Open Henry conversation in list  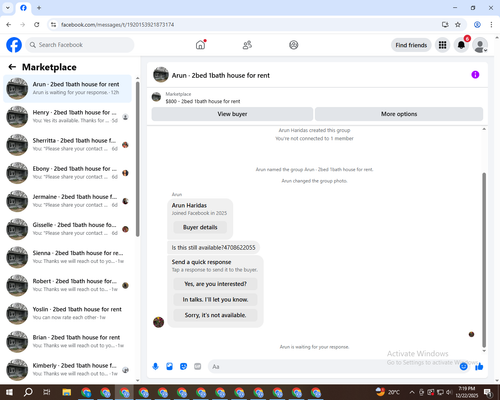(x=67, y=117)
